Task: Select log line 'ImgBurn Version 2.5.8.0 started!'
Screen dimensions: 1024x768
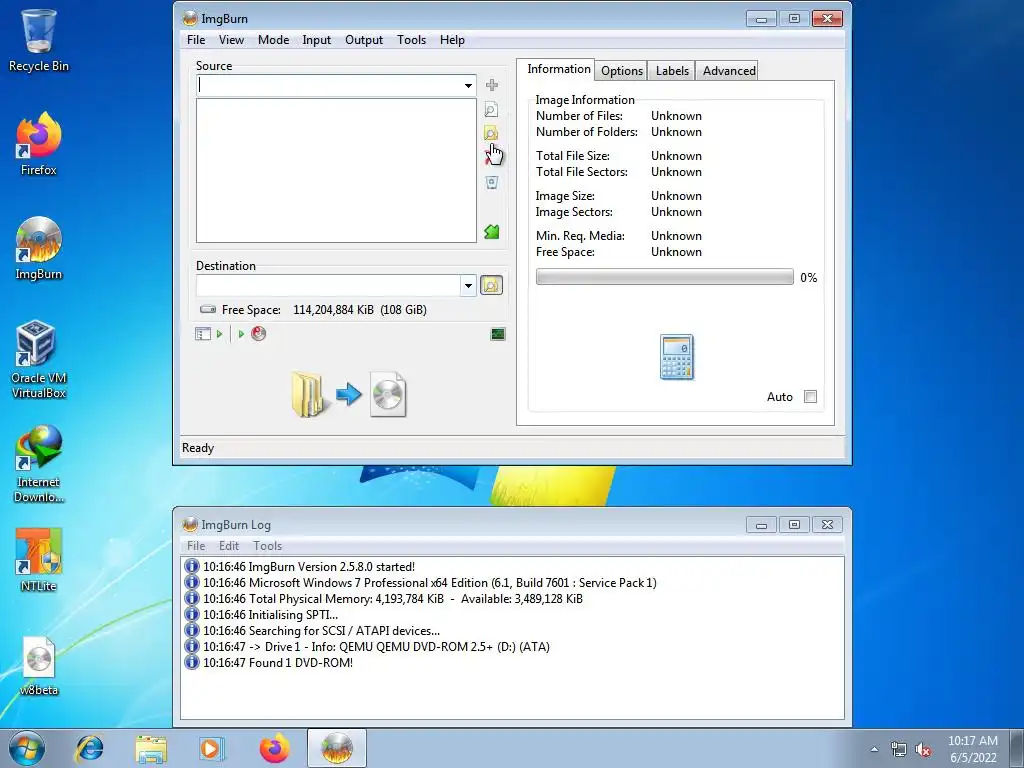Action: point(309,567)
